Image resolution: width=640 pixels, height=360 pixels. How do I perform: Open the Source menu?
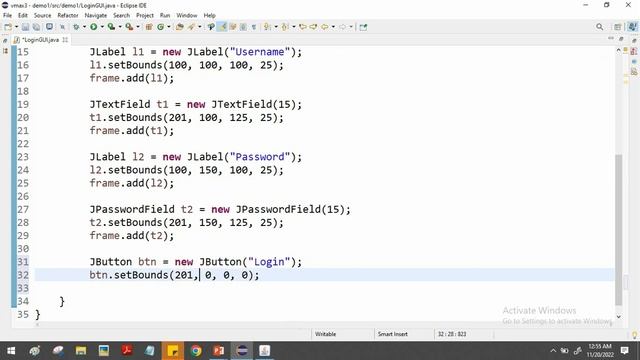click(x=42, y=16)
